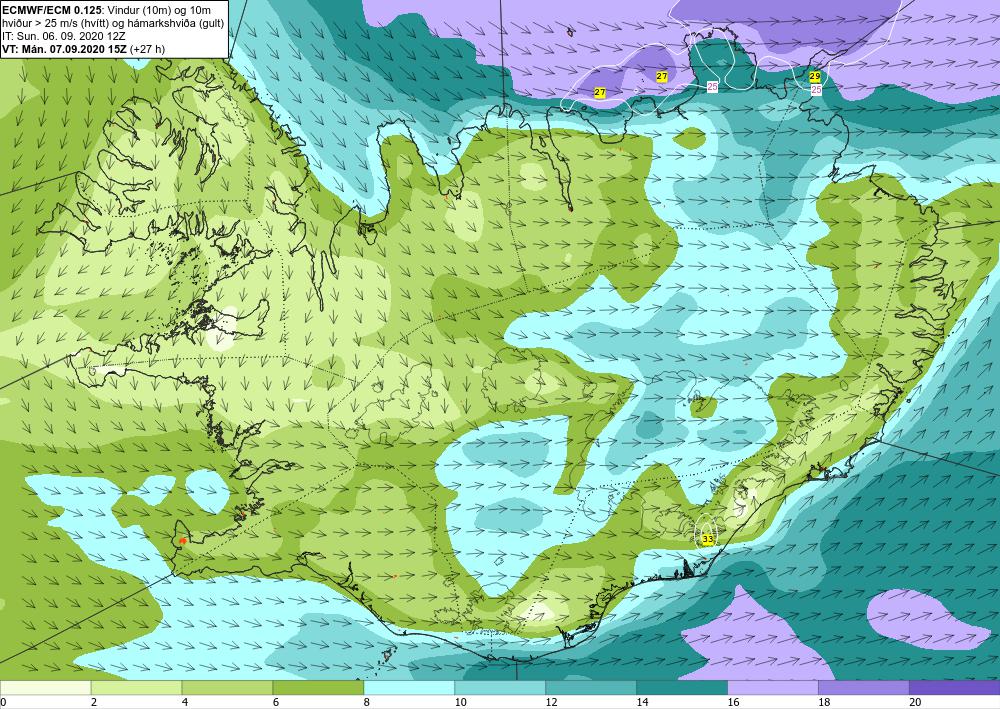Click the legend scale number '8'
This screenshot has height=709, width=1000.
367,702
